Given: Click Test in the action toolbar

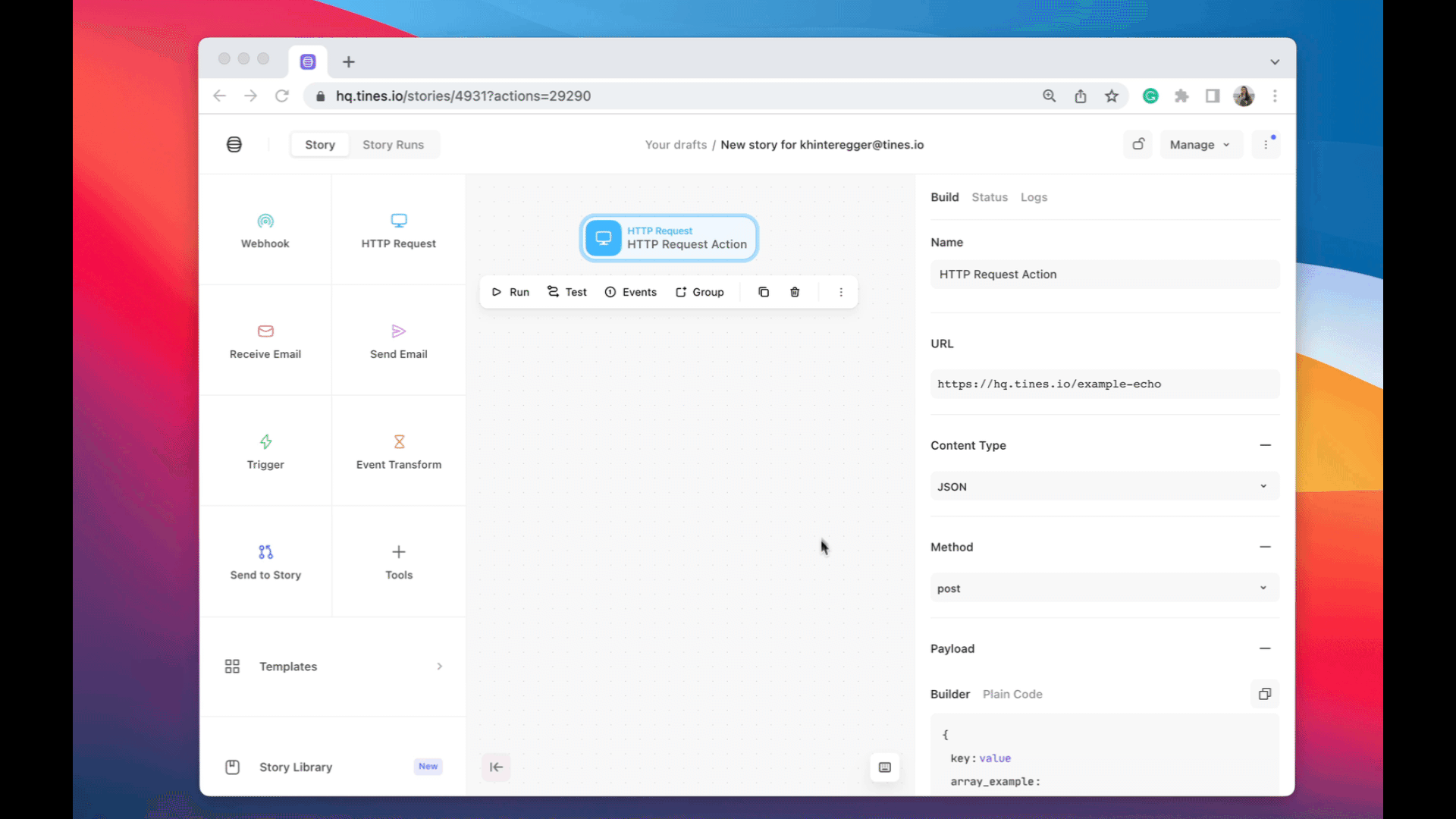Looking at the screenshot, I should point(567,292).
